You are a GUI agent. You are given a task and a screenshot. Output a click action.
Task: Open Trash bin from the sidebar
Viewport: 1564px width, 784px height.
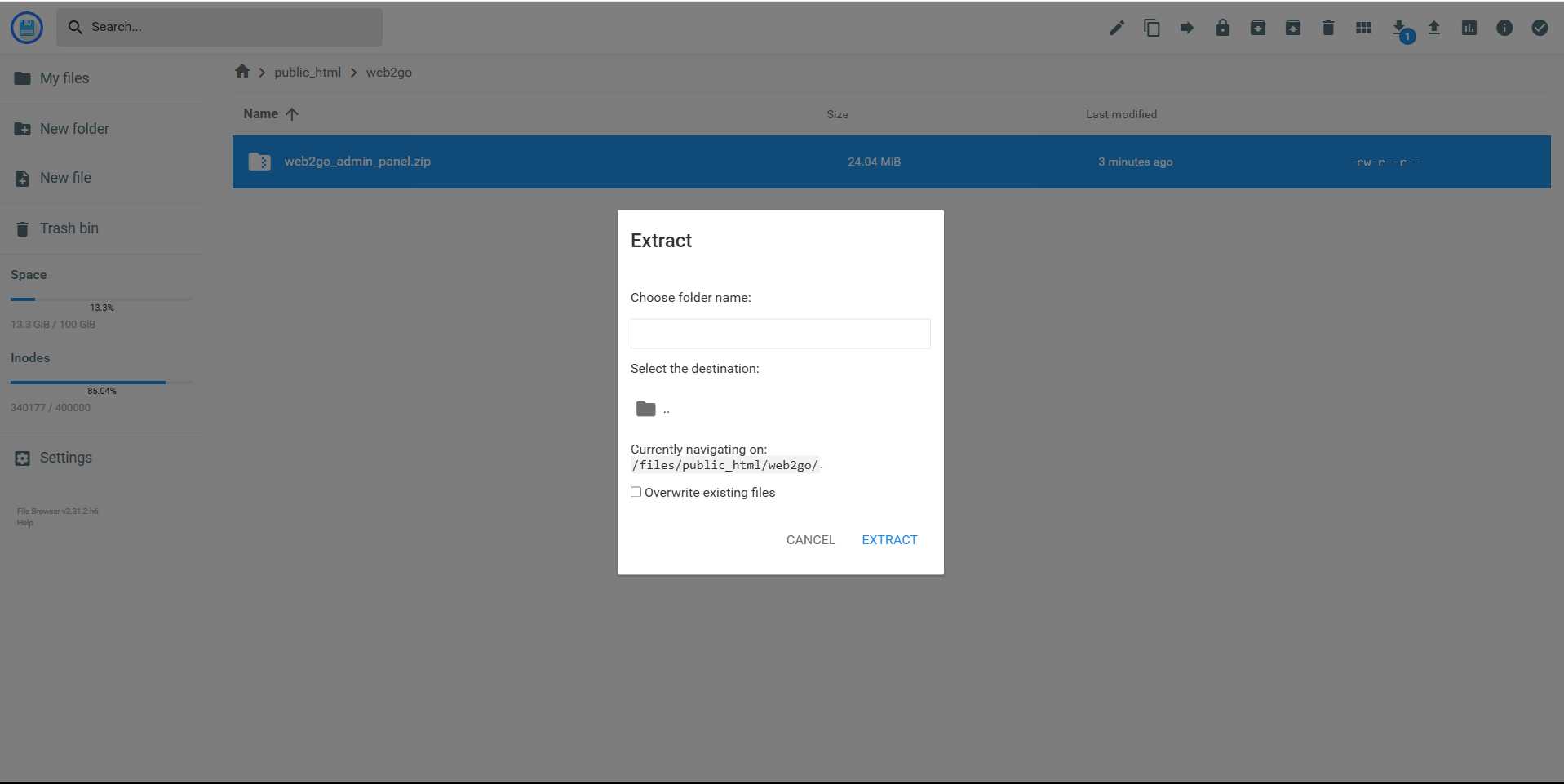[69, 228]
